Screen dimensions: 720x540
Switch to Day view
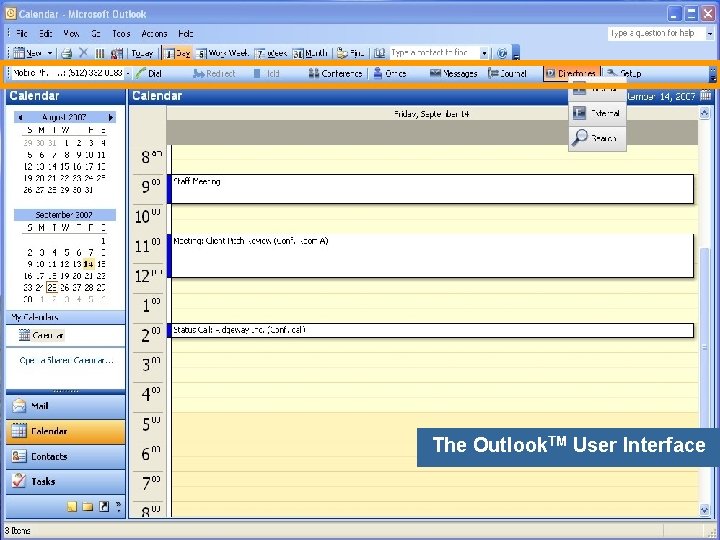[x=178, y=53]
